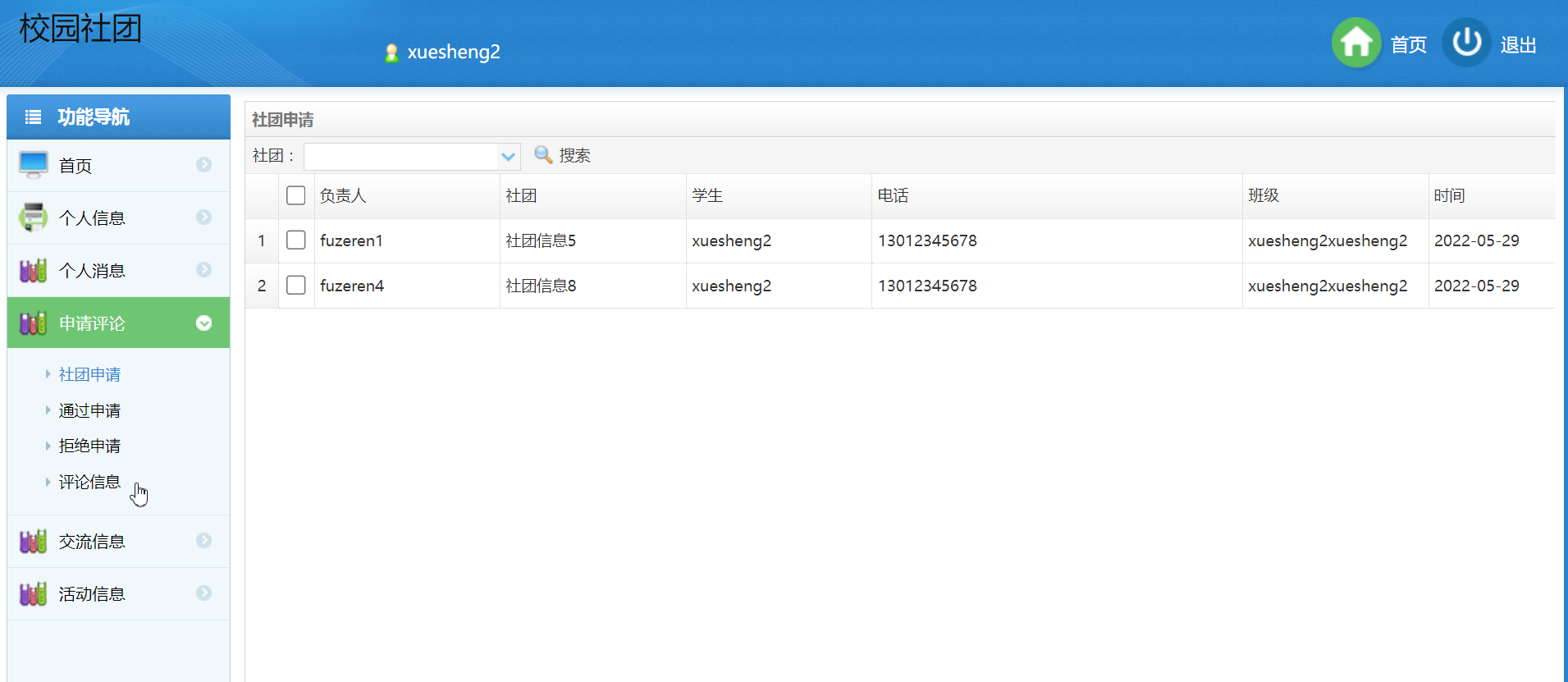1568x682 pixels.
Task: Click the printer icon for 个人信息
Action: pos(34,217)
